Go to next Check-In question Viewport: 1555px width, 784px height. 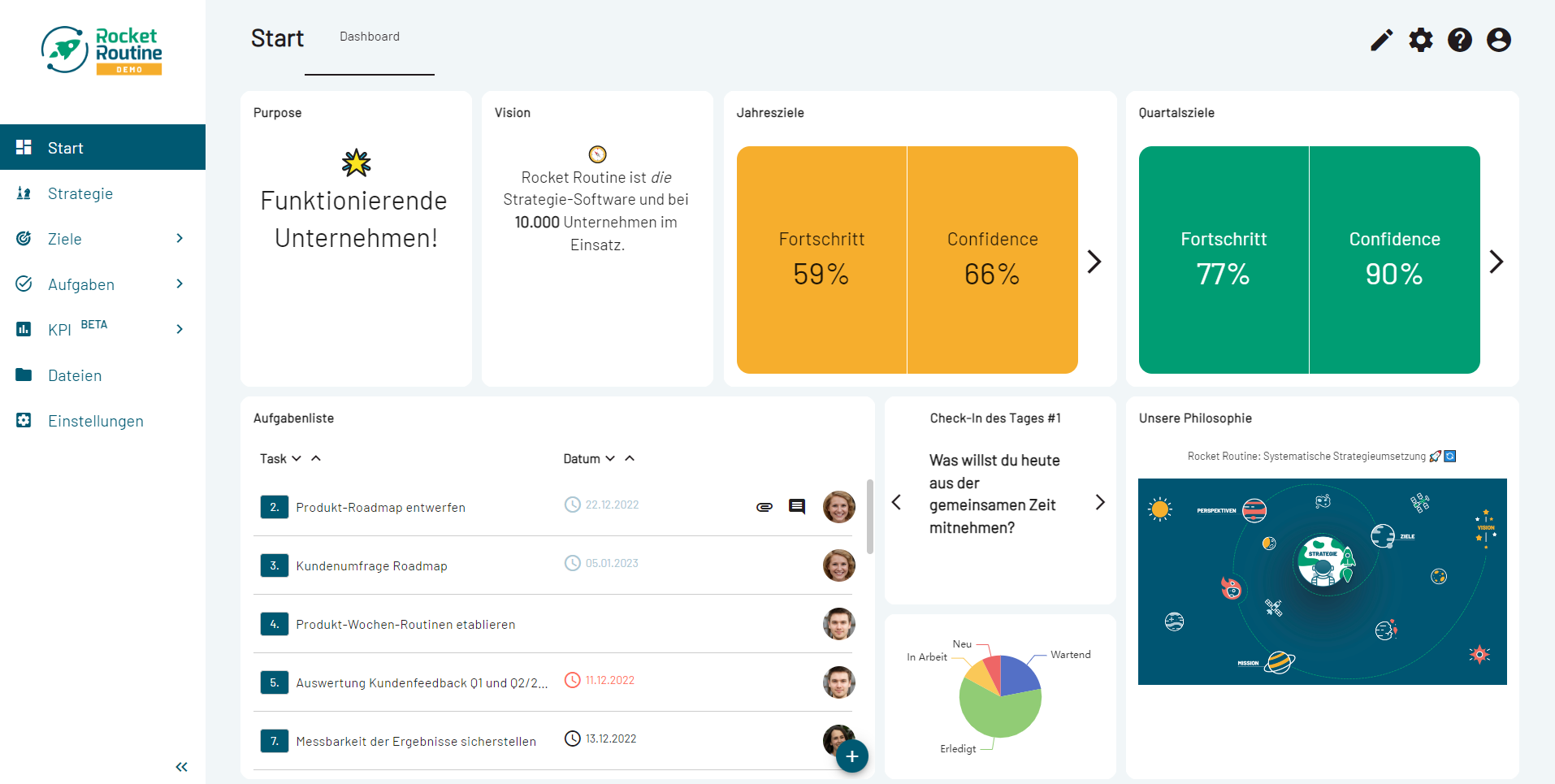tap(1100, 502)
